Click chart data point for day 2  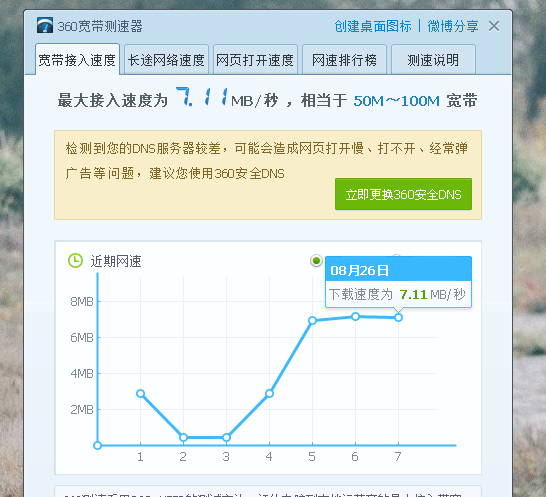coord(184,437)
